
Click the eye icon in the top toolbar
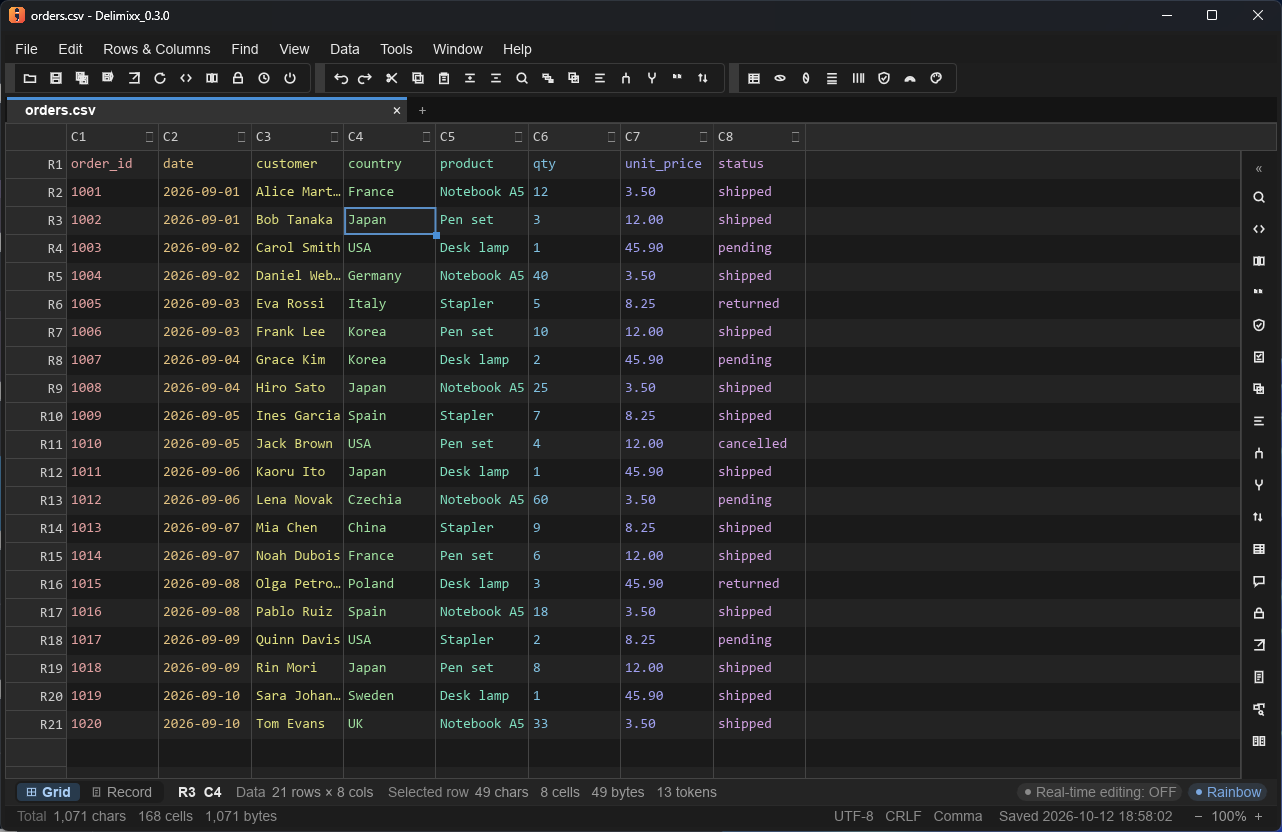(780, 78)
